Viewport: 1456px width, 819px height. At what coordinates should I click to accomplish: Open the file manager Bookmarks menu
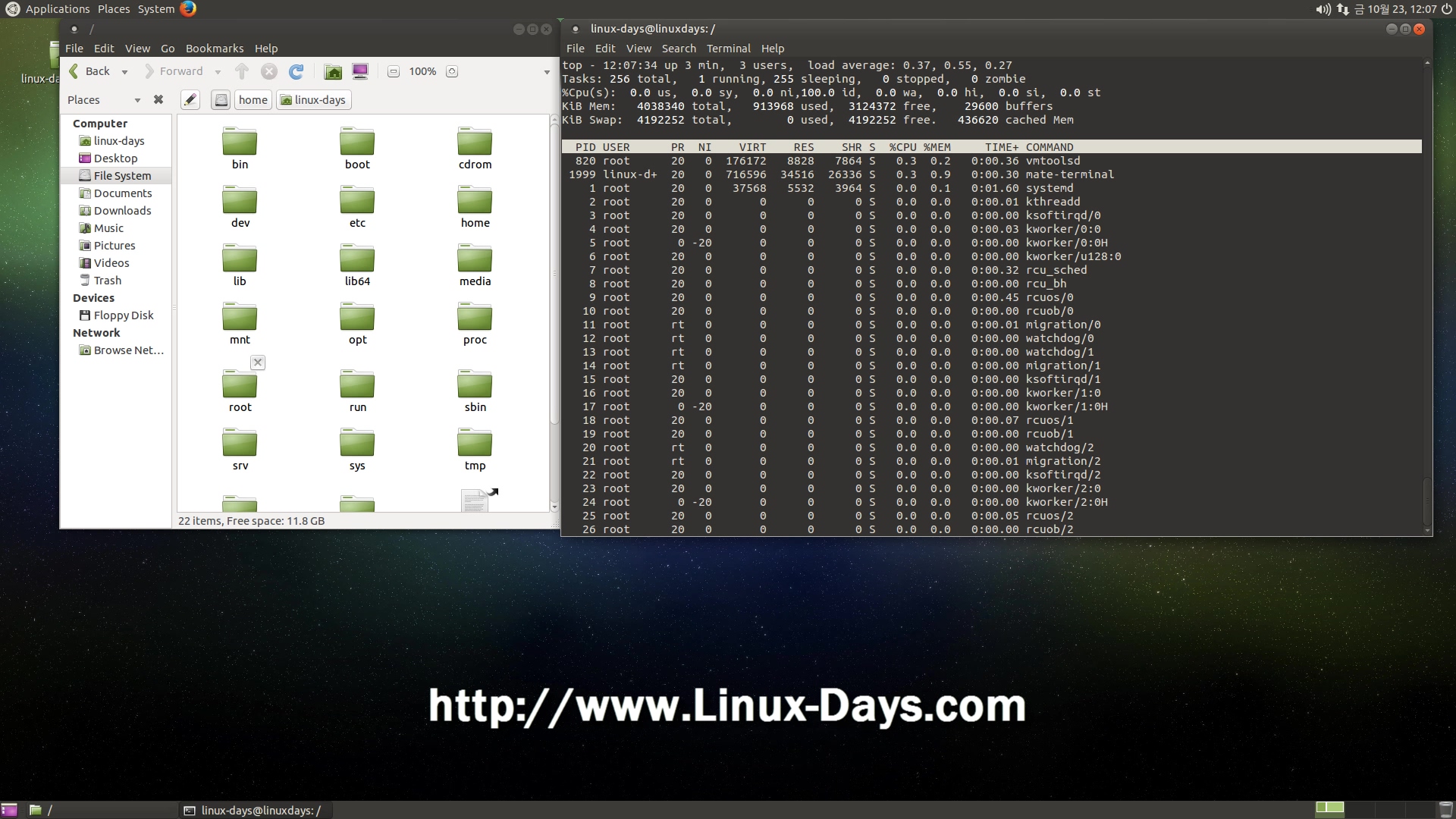(215, 48)
